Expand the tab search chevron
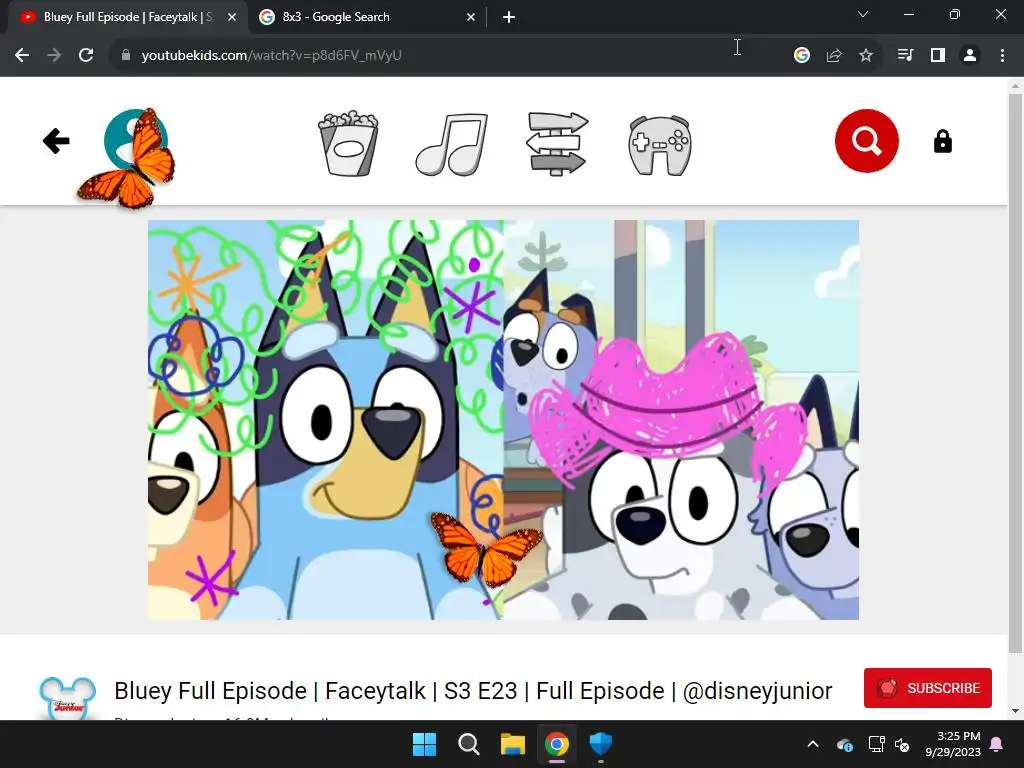The height and width of the screenshot is (768, 1024). pos(863,14)
